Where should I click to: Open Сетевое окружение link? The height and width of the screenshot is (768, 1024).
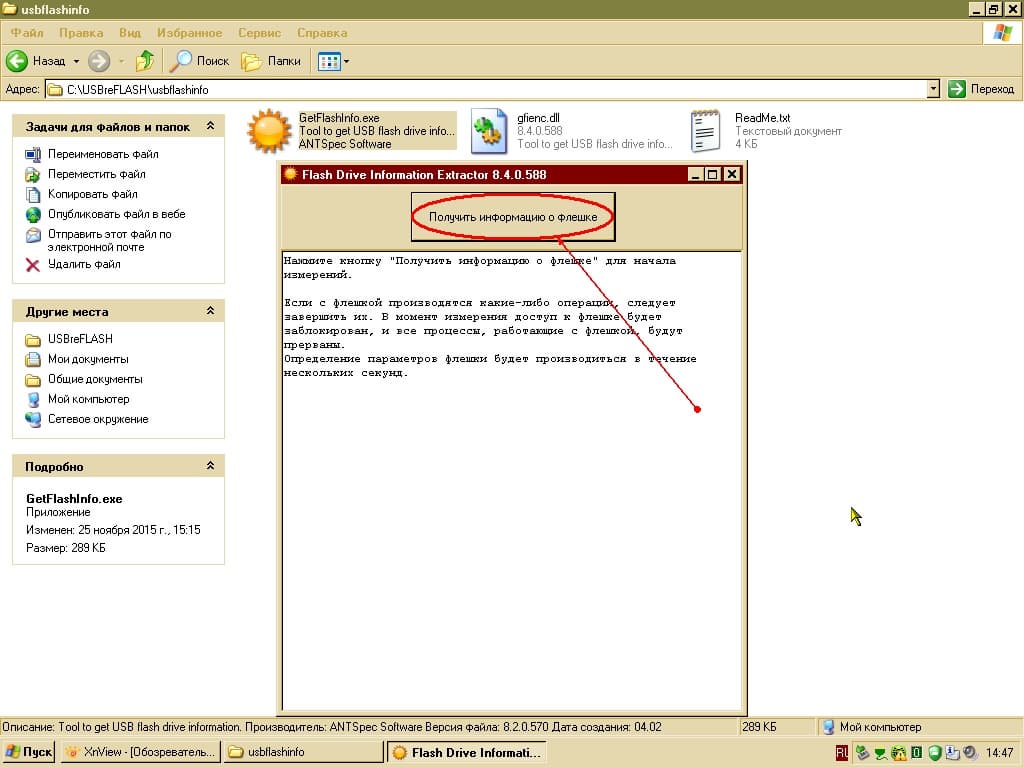[98, 419]
